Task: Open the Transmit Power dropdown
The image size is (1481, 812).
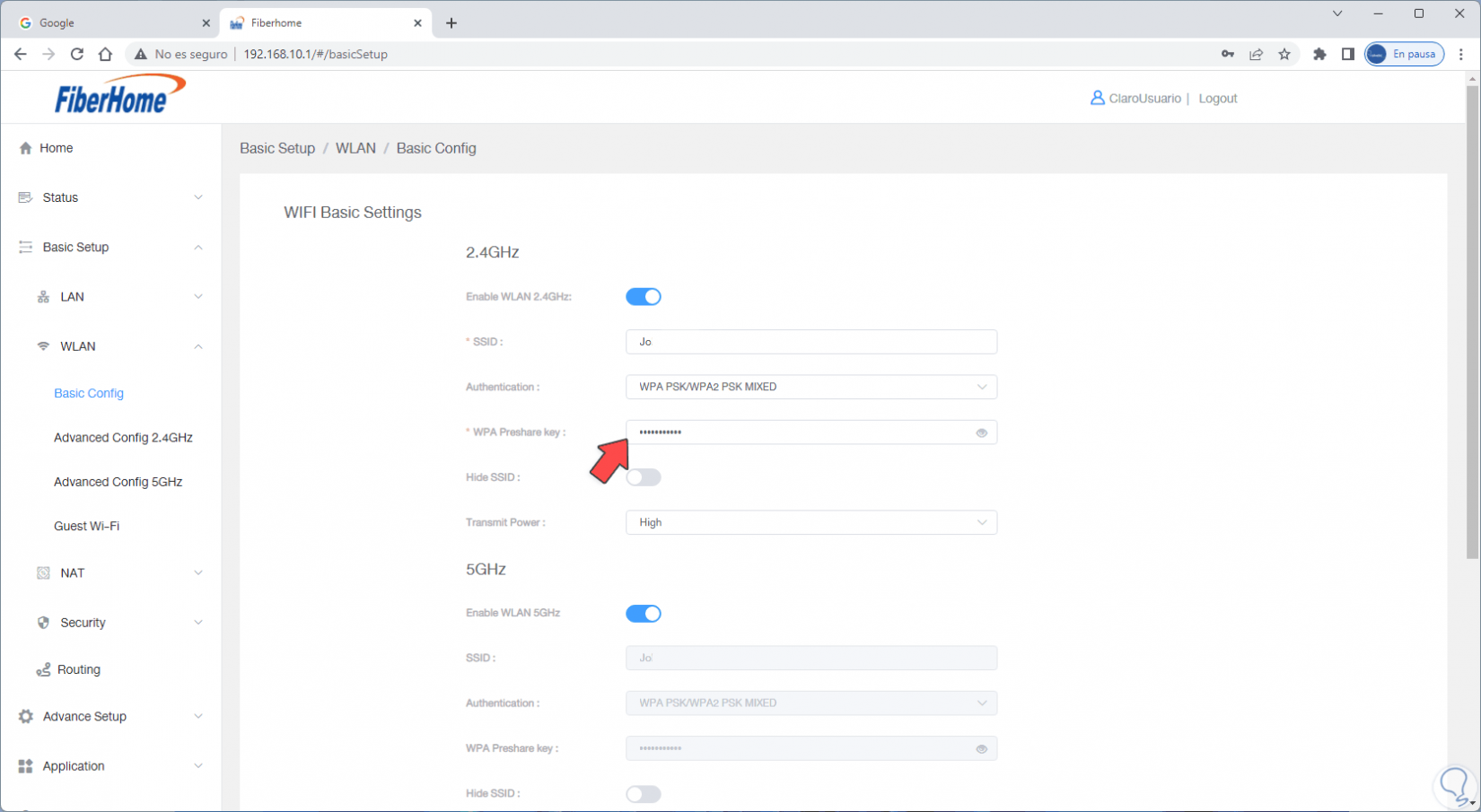Action: pos(811,522)
